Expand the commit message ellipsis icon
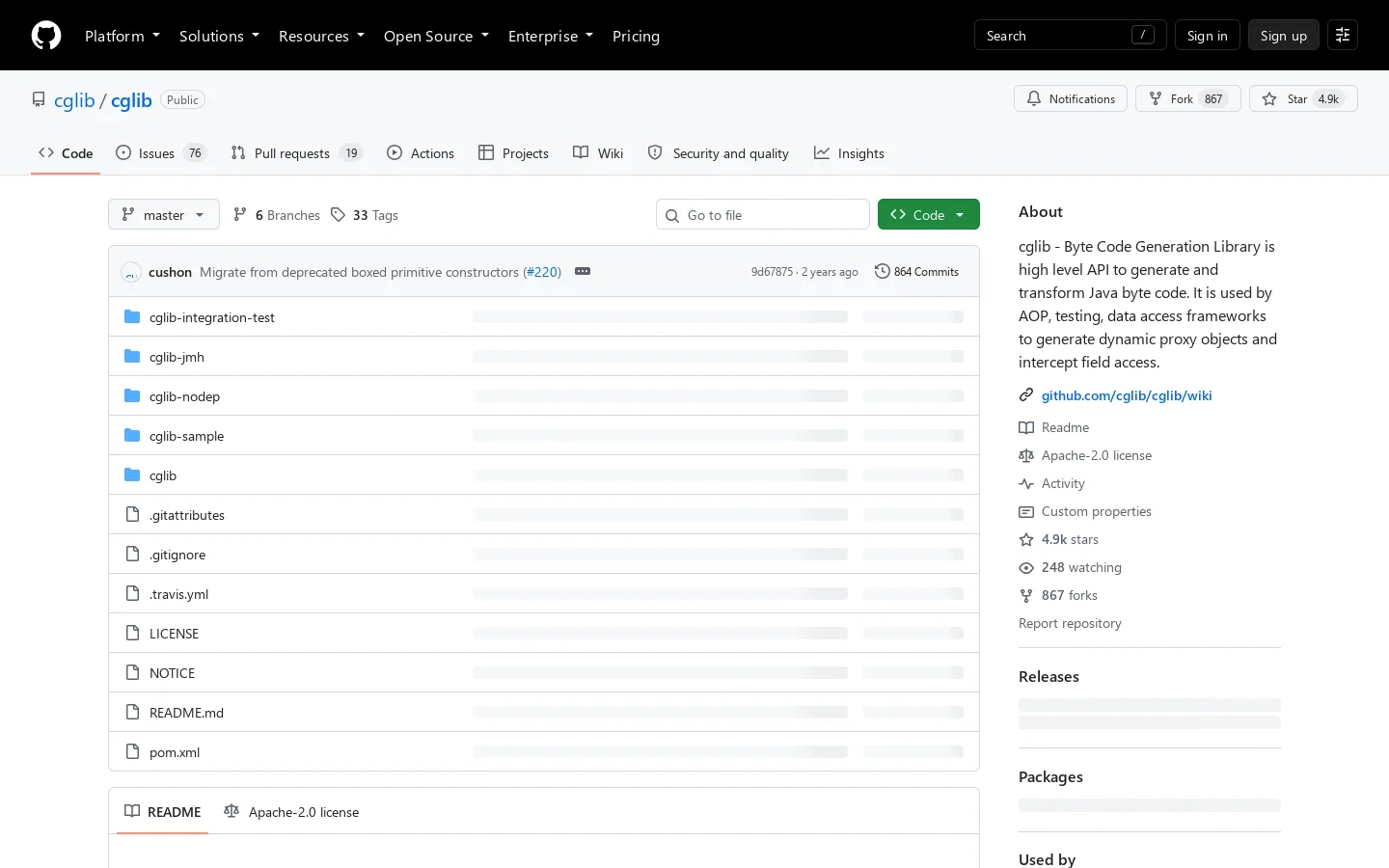1389x868 pixels. 583,272
